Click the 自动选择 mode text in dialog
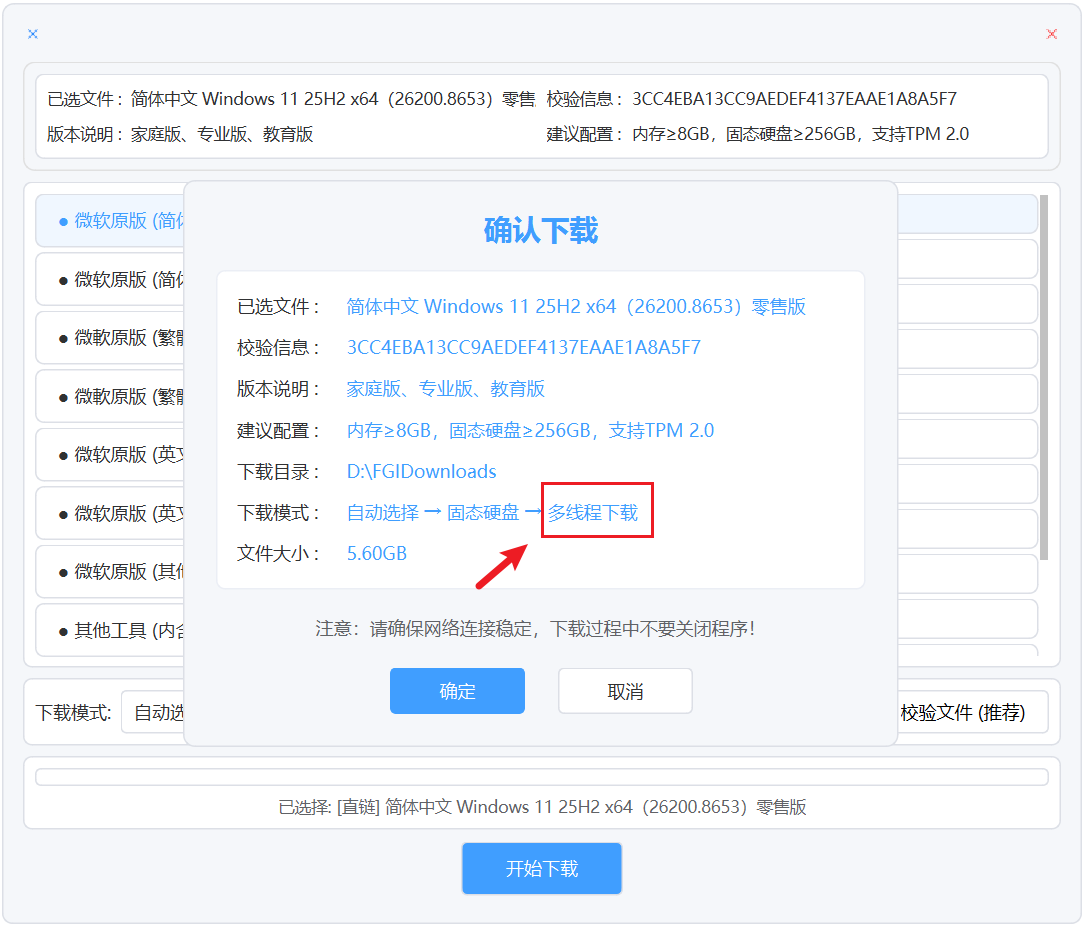Image resolution: width=1083 pixels, height=926 pixels. (383, 512)
